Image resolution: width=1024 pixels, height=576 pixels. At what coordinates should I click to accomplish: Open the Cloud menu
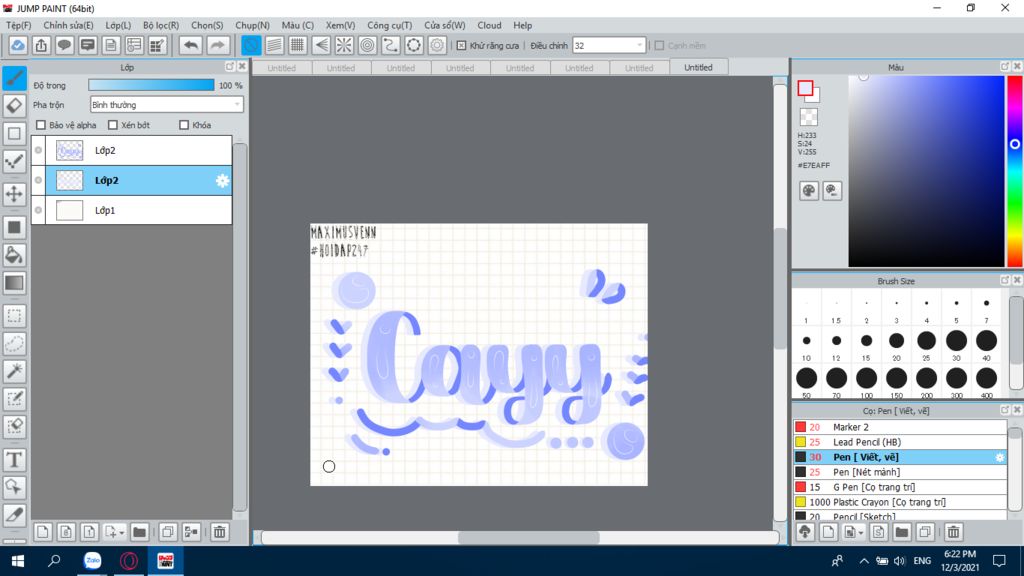tap(489, 25)
